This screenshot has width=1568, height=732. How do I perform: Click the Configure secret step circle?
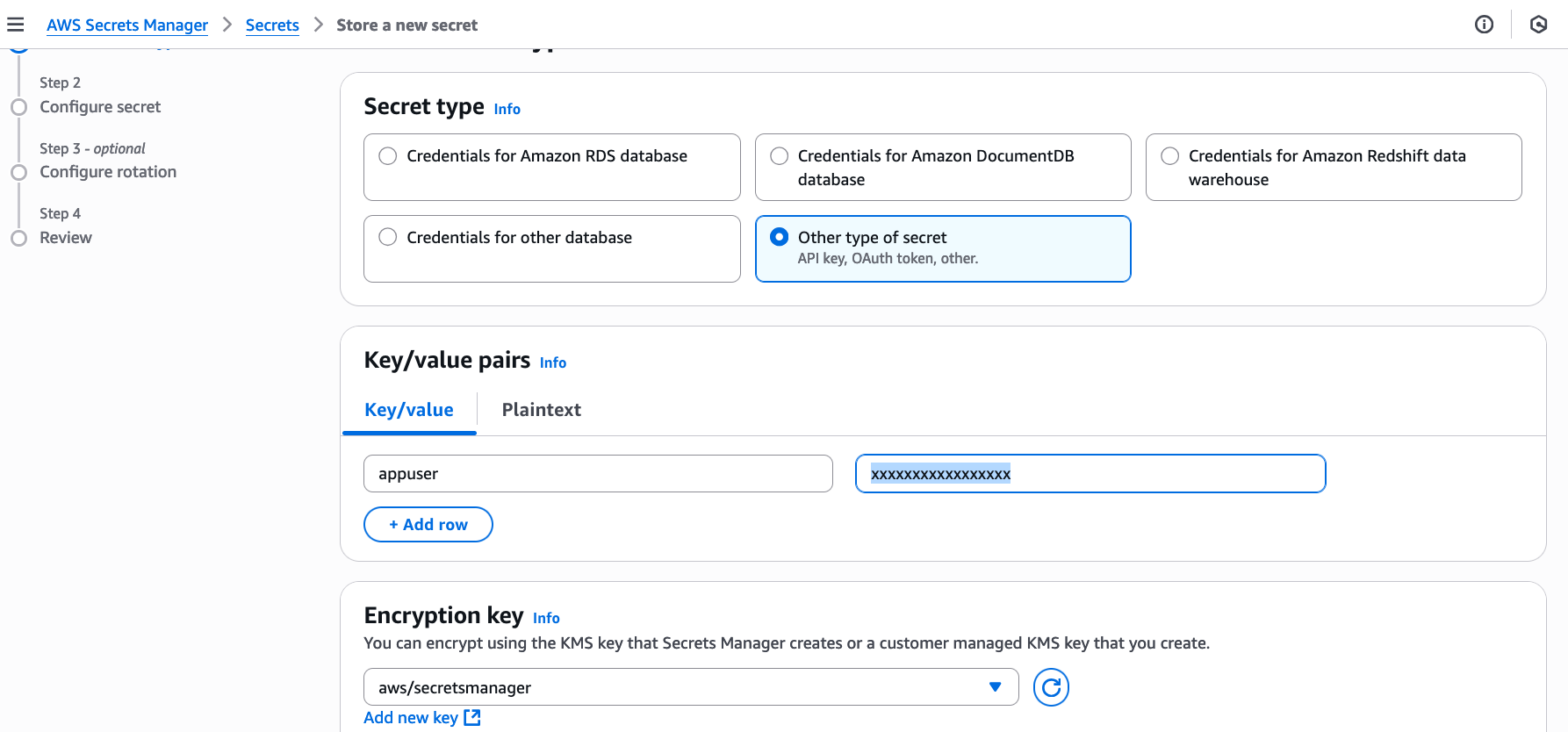coord(19,107)
